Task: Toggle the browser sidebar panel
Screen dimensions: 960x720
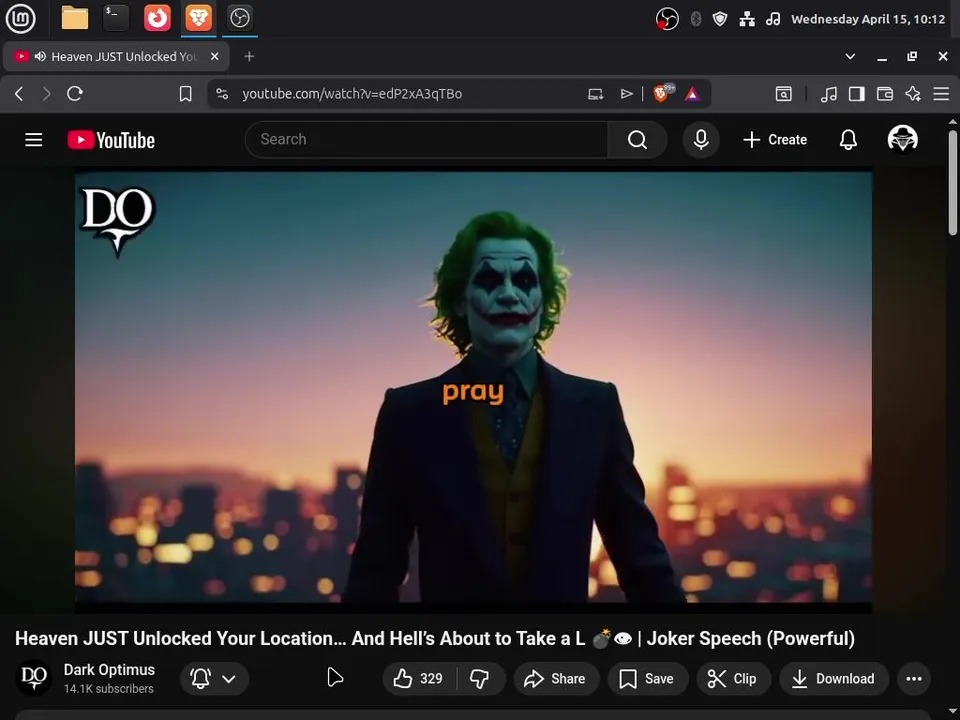Action: (x=857, y=94)
